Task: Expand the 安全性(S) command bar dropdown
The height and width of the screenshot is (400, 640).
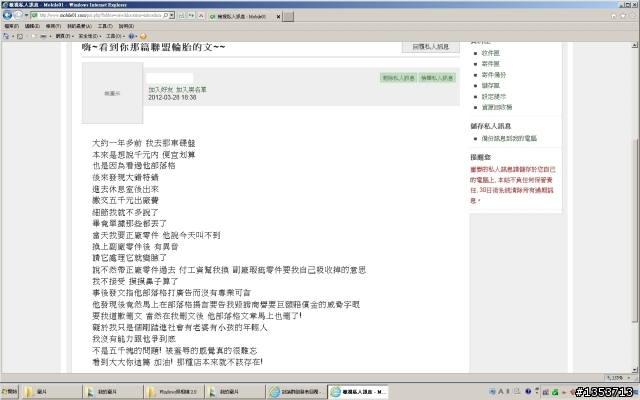Action: (89, 36)
